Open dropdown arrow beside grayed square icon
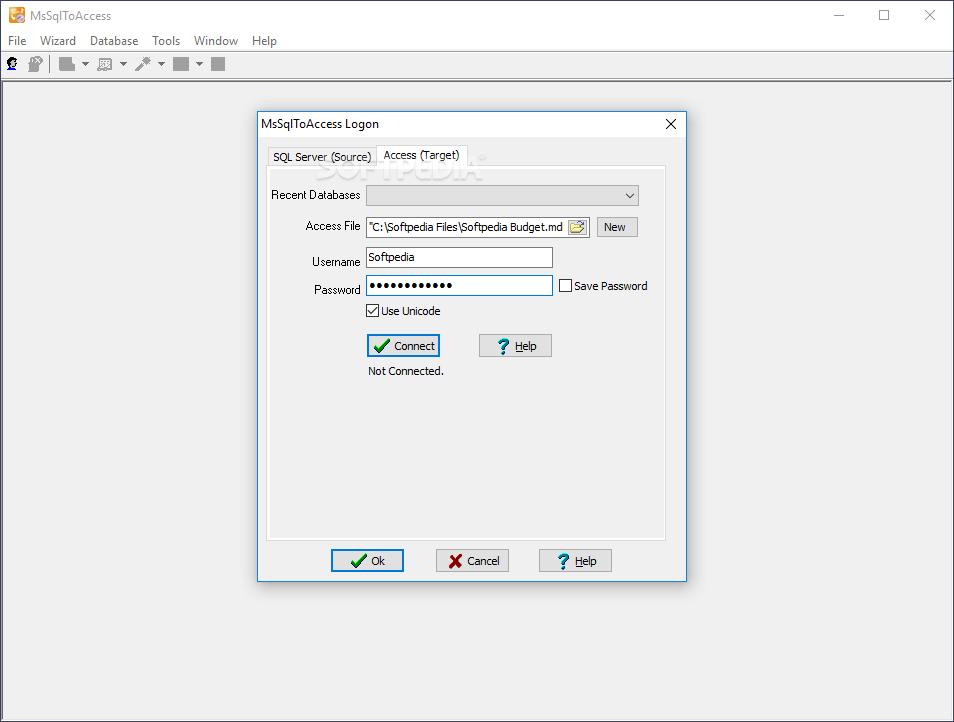 [x=199, y=64]
